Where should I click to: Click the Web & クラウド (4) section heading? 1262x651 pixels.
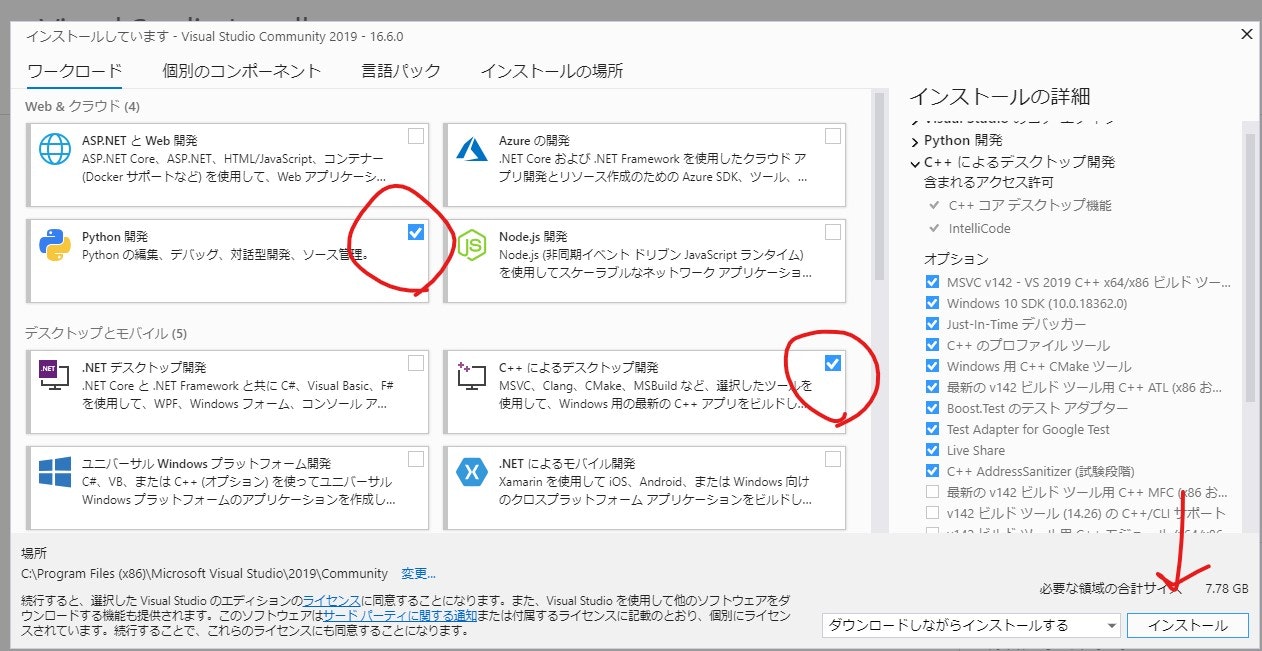(83, 106)
